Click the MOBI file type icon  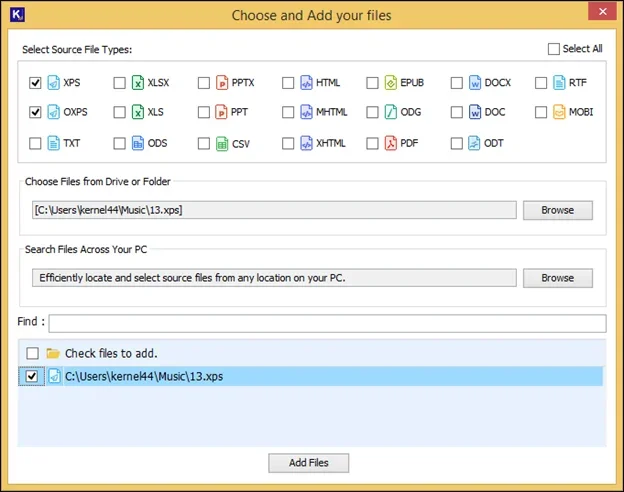559,112
